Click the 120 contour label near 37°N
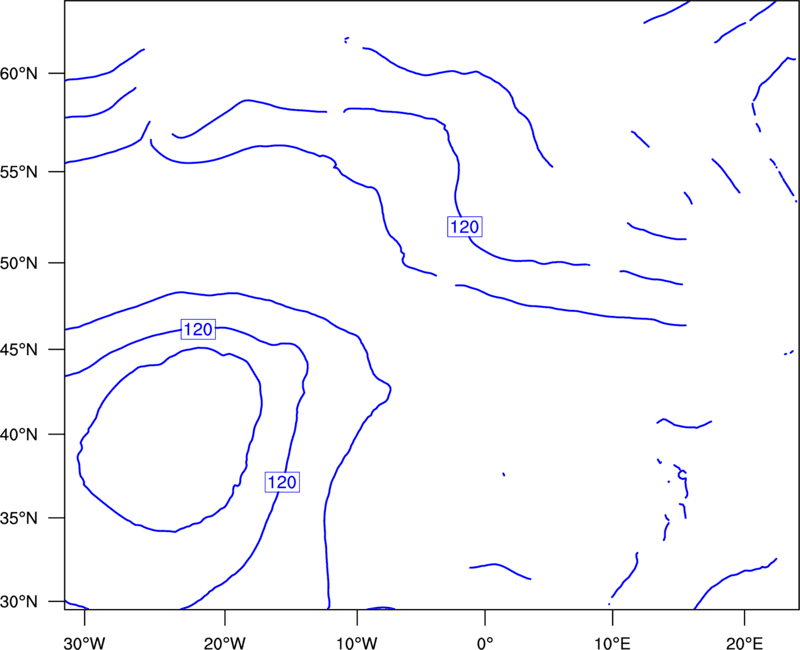800x650 pixels. [x=282, y=482]
